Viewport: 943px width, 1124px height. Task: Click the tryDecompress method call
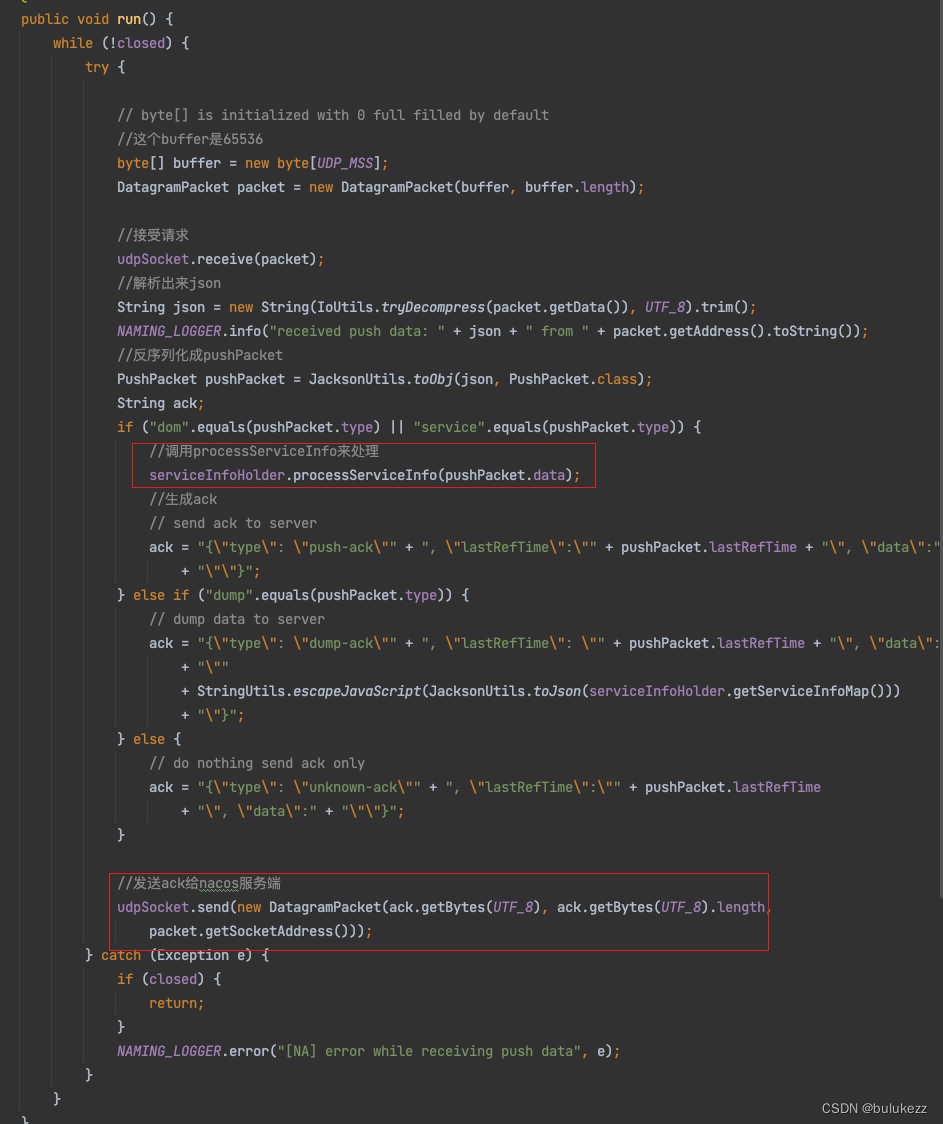coord(433,308)
